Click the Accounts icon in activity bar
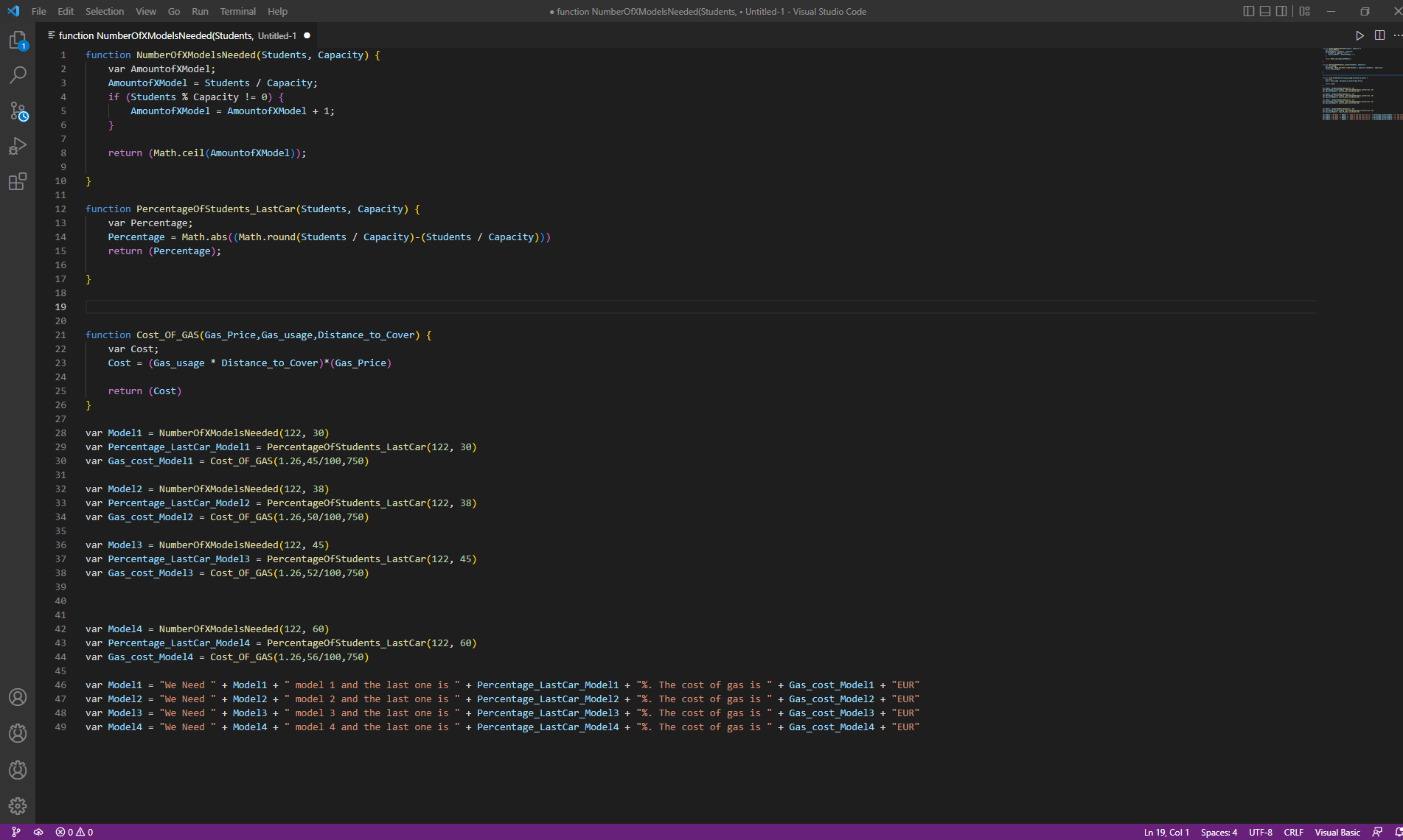Screen dimensions: 1403x840 pyautogui.click(x=18, y=697)
